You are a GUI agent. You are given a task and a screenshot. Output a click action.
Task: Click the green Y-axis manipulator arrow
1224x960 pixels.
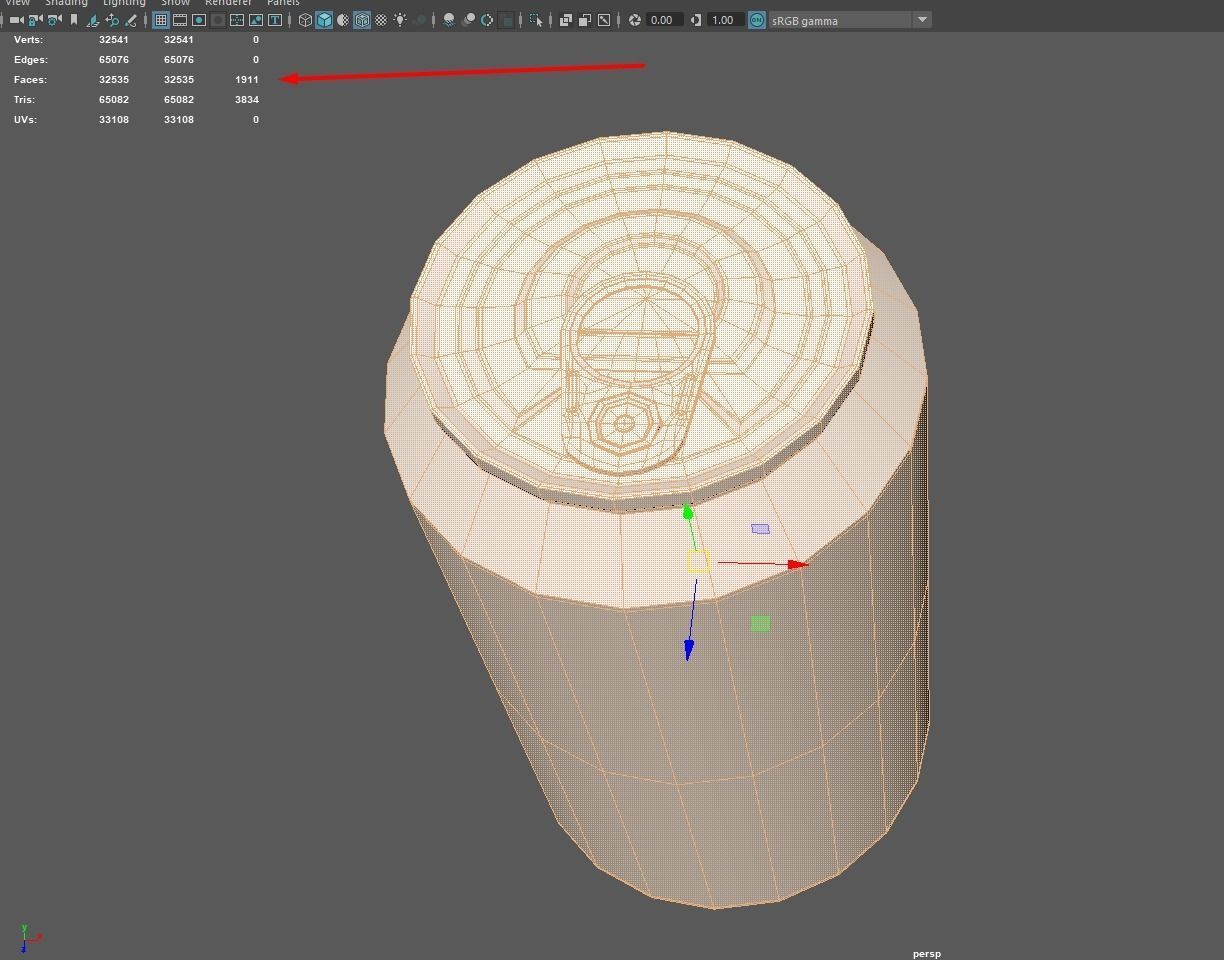tap(688, 513)
